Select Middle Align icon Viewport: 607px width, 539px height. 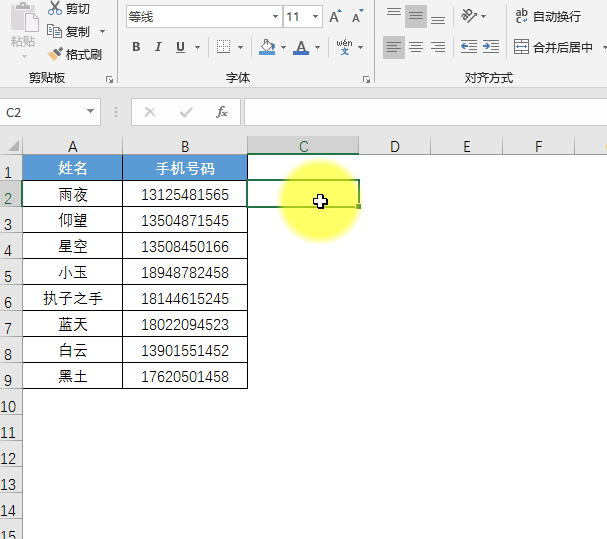click(416, 16)
